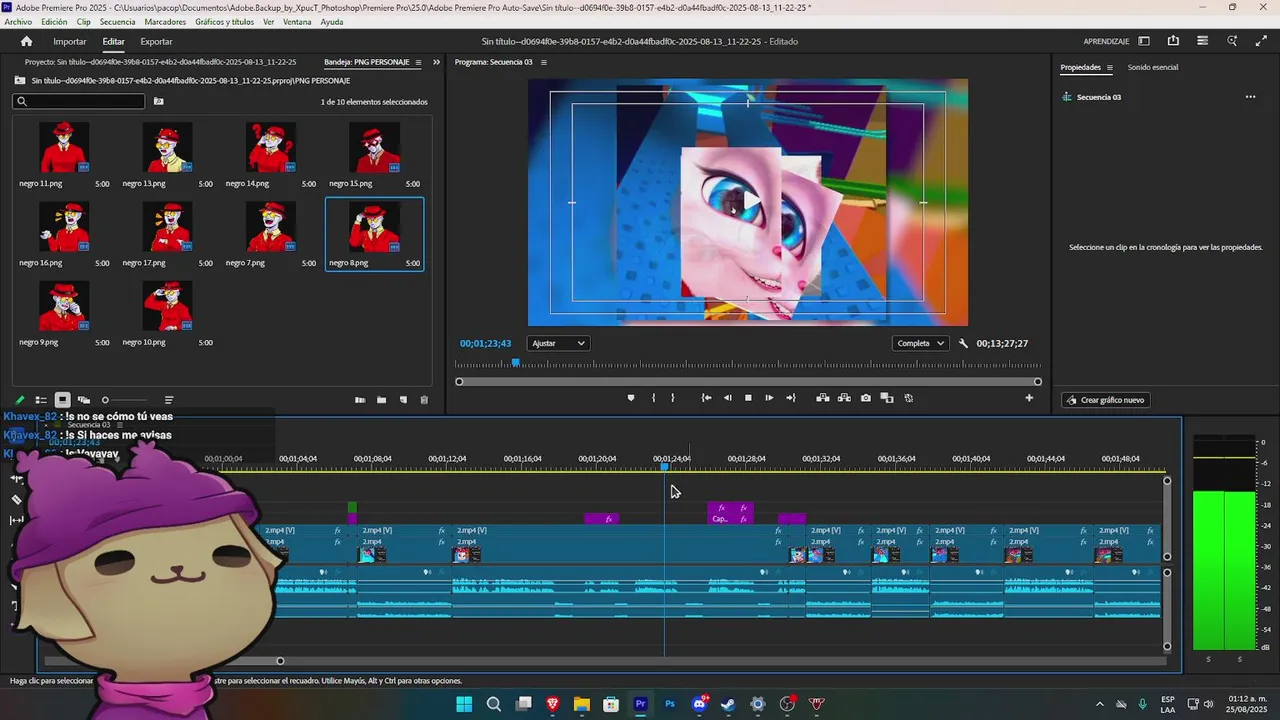Open Windows Start menu
Screen dimensions: 1280x720
click(x=464, y=704)
